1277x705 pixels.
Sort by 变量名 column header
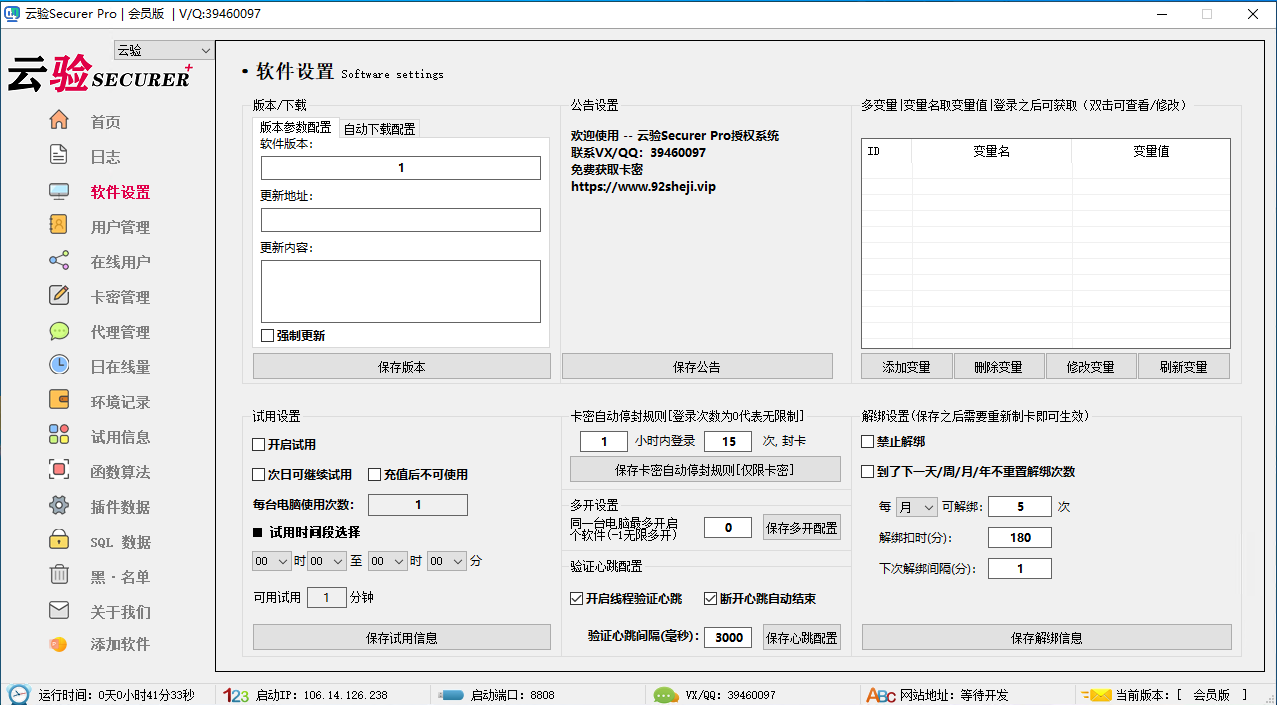click(991, 151)
